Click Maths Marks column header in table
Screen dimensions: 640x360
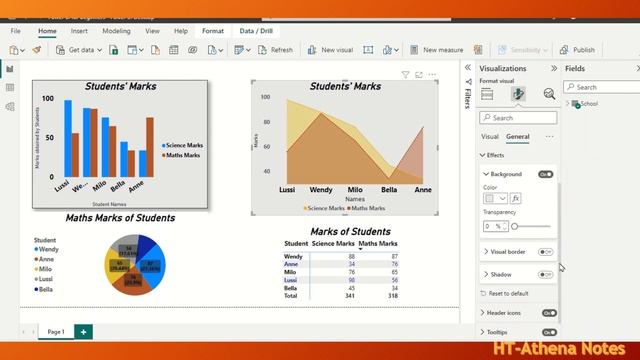(x=378, y=244)
